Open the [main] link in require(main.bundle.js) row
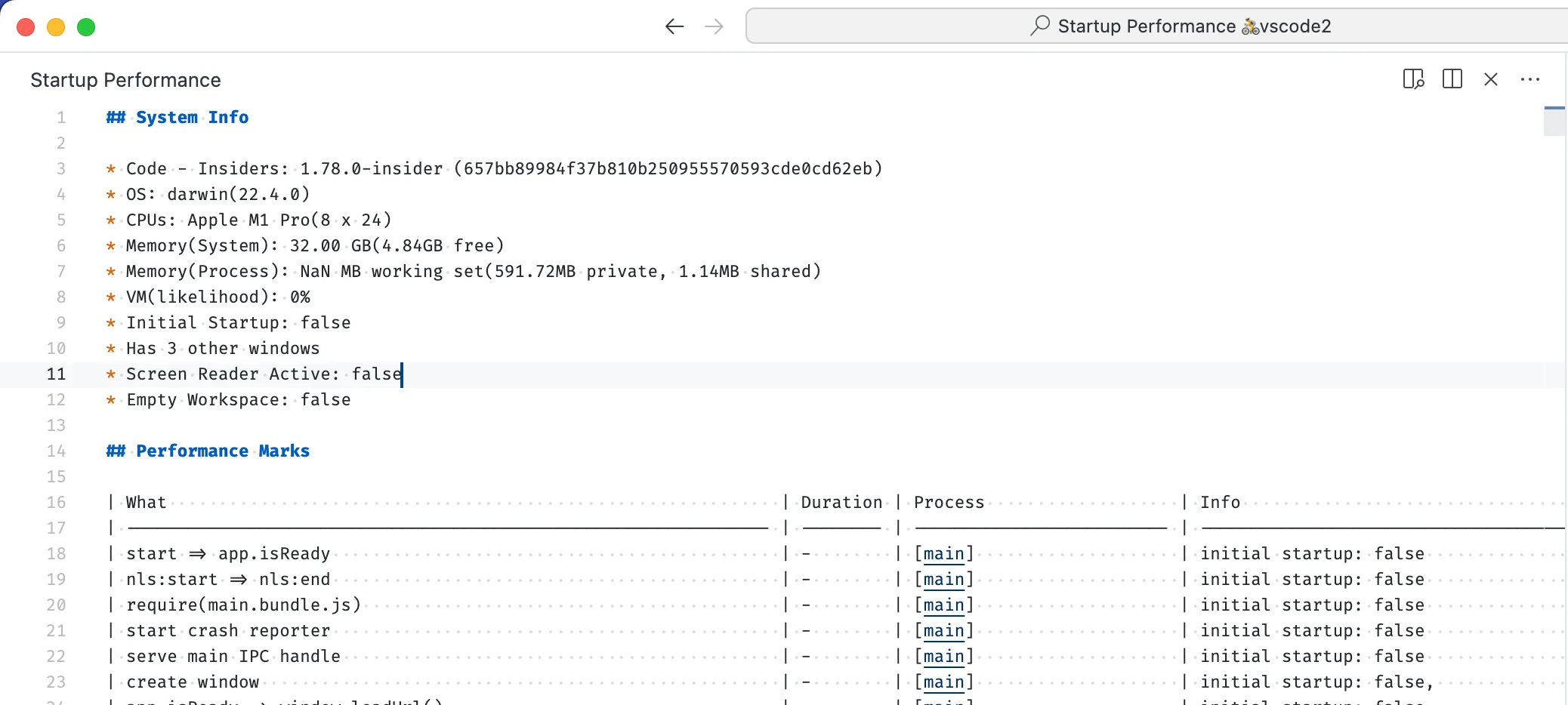The image size is (1568, 705). pos(944,605)
